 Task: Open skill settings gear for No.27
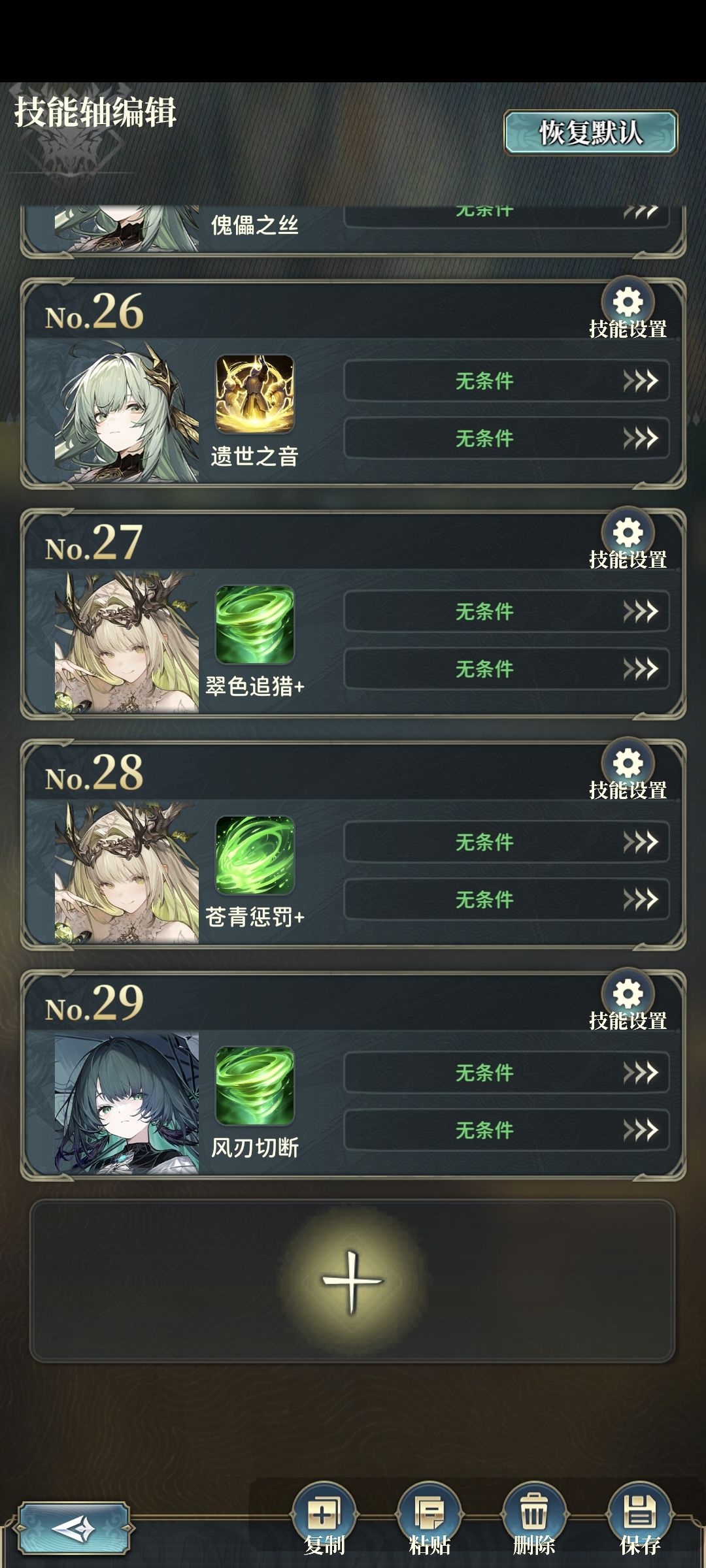click(x=628, y=533)
